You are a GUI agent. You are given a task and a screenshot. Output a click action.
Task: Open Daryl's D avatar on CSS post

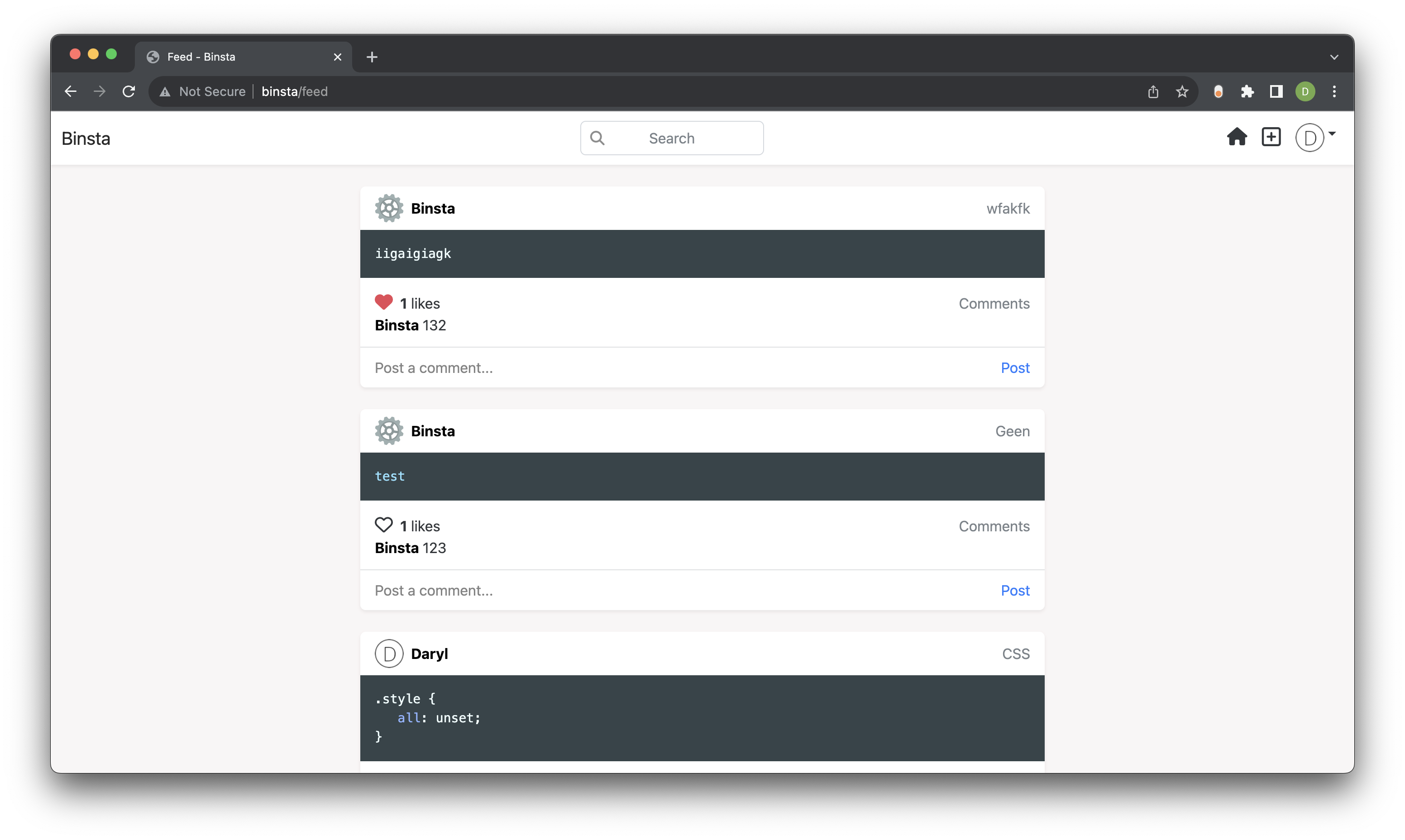[x=389, y=653]
